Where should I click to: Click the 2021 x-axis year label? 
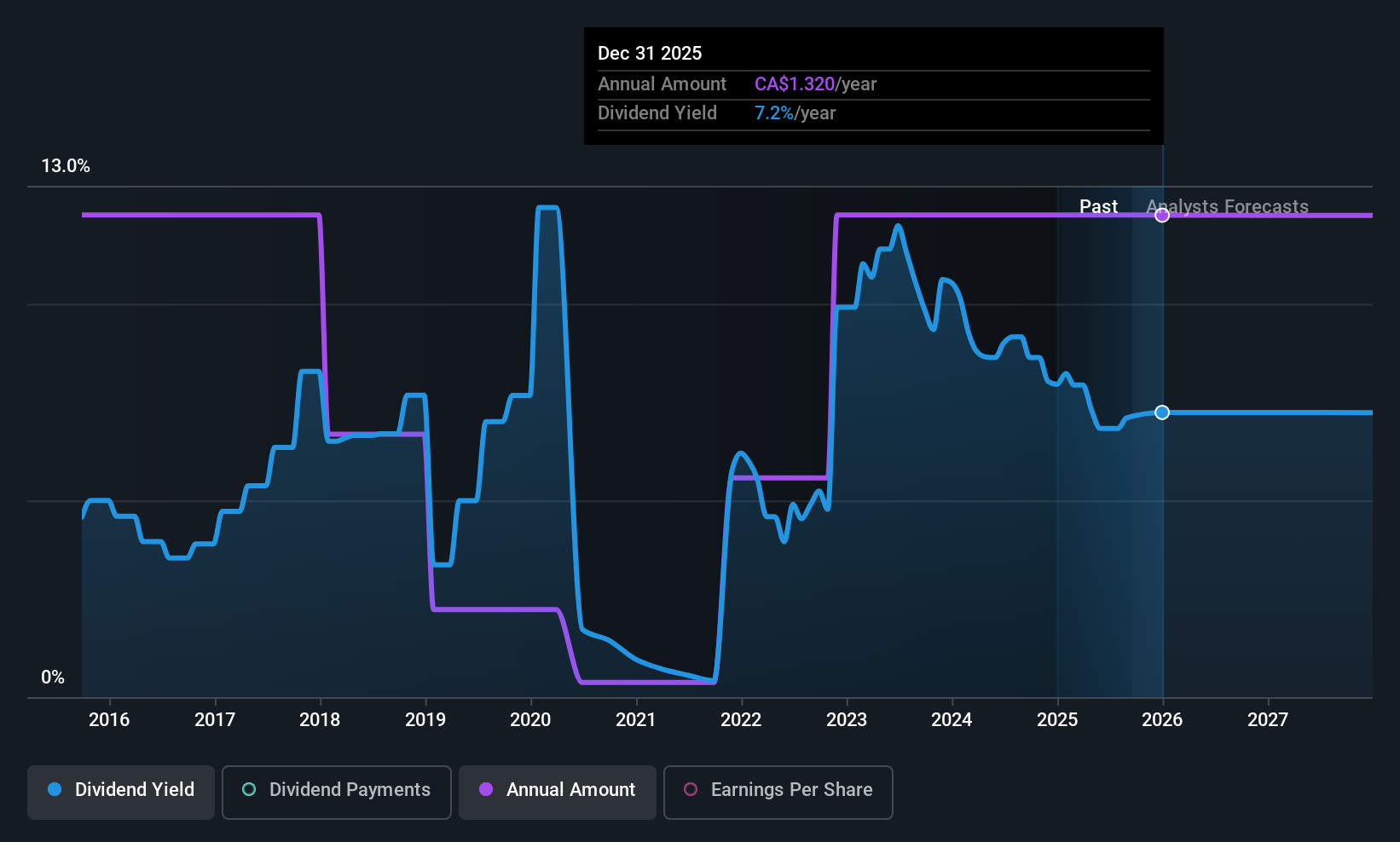tap(636, 720)
